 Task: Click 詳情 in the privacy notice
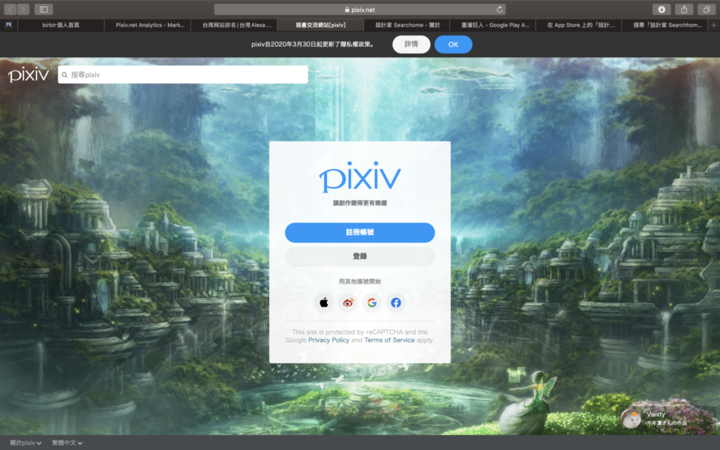(411, 45)
